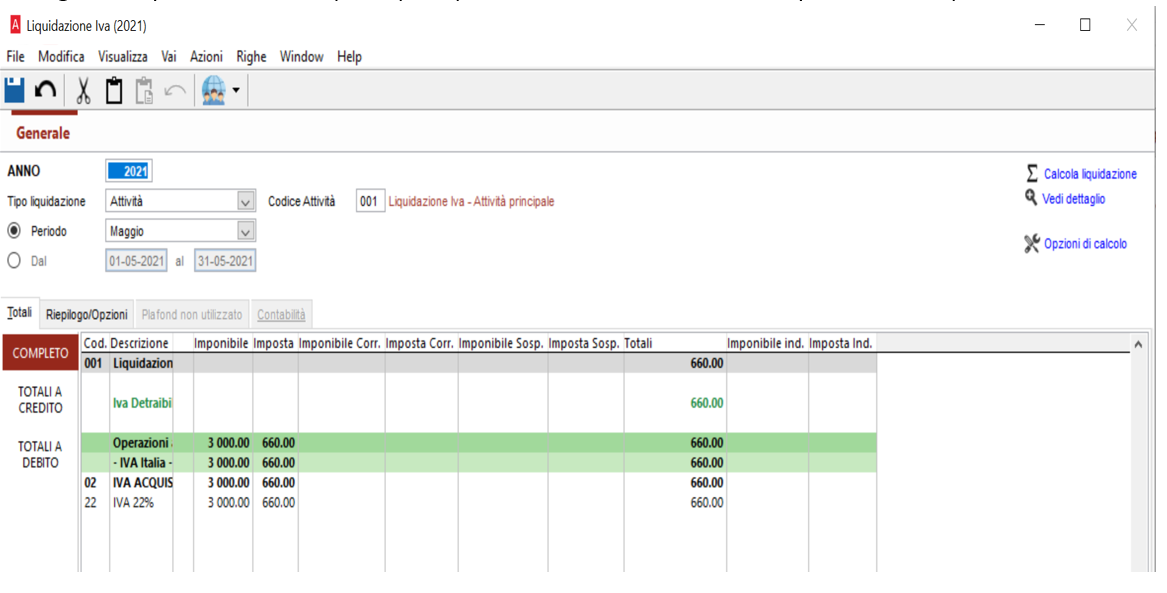Click the globe with people icon

tap(214, 90)
